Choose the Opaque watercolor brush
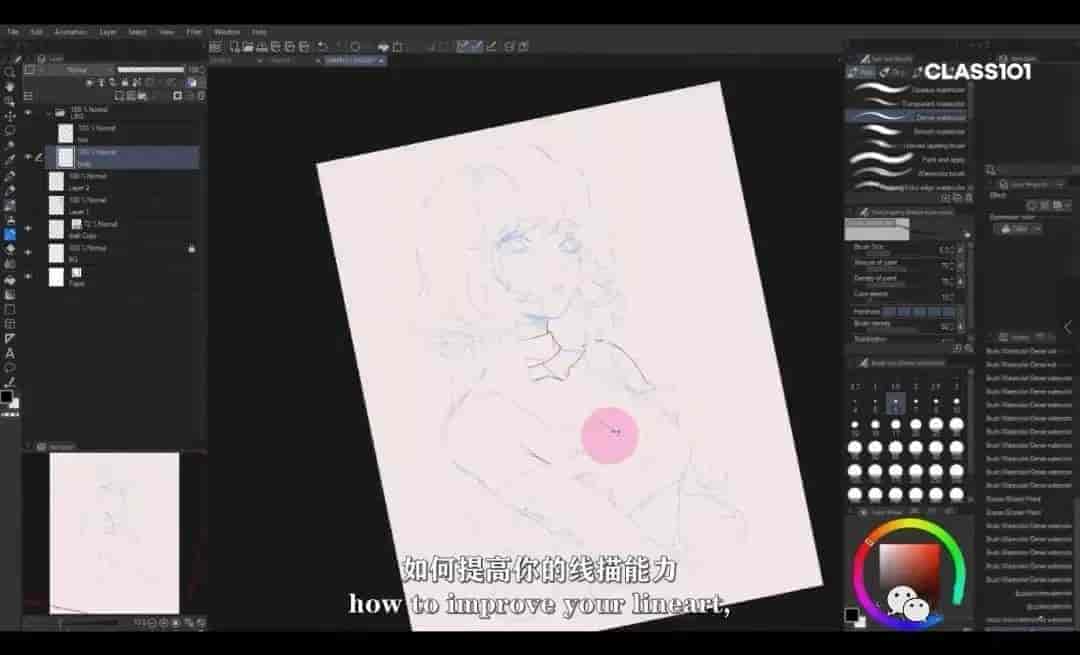 (906, 90)
